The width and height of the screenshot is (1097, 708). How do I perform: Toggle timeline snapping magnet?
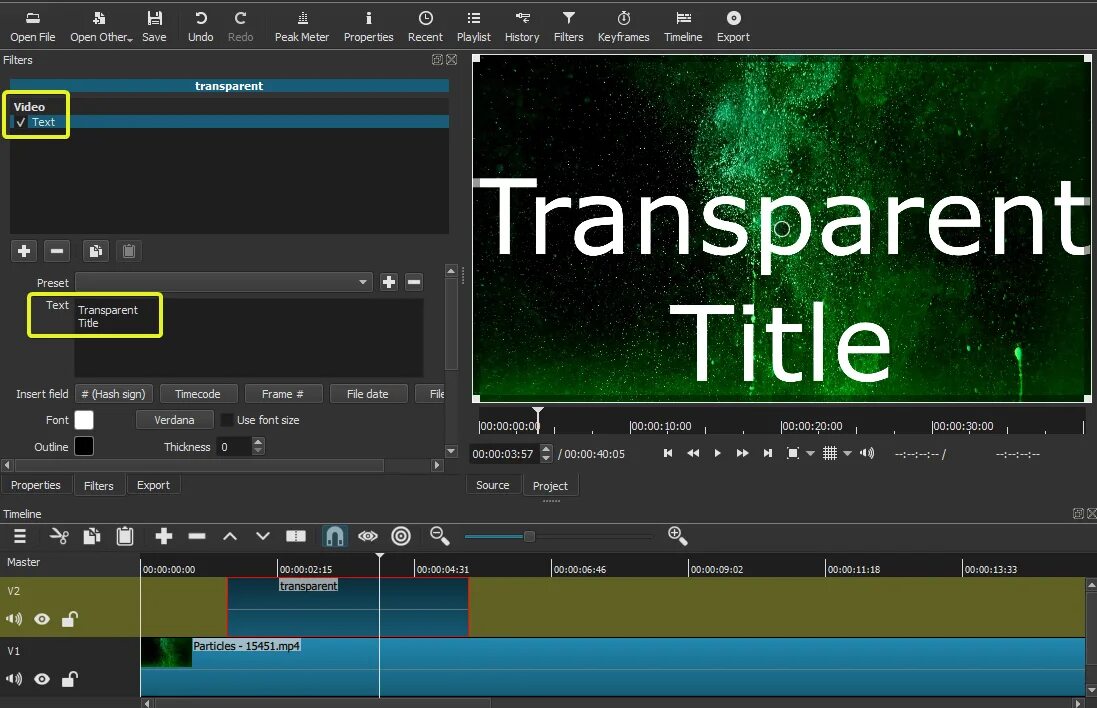click(334, 537)
